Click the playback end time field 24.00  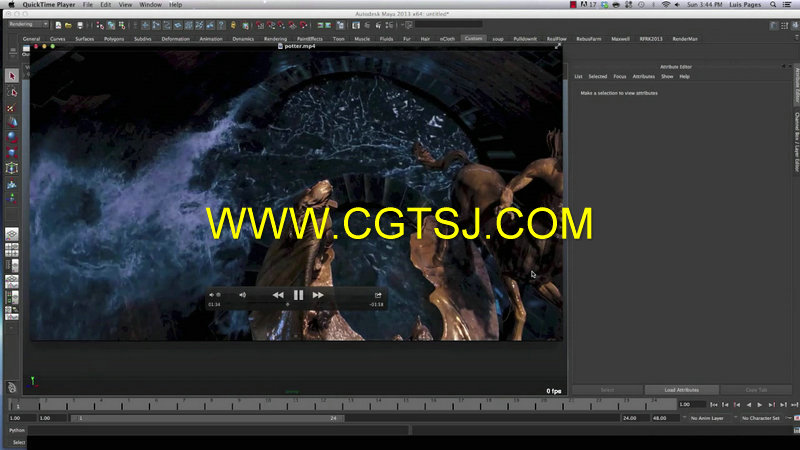(634, 418)
